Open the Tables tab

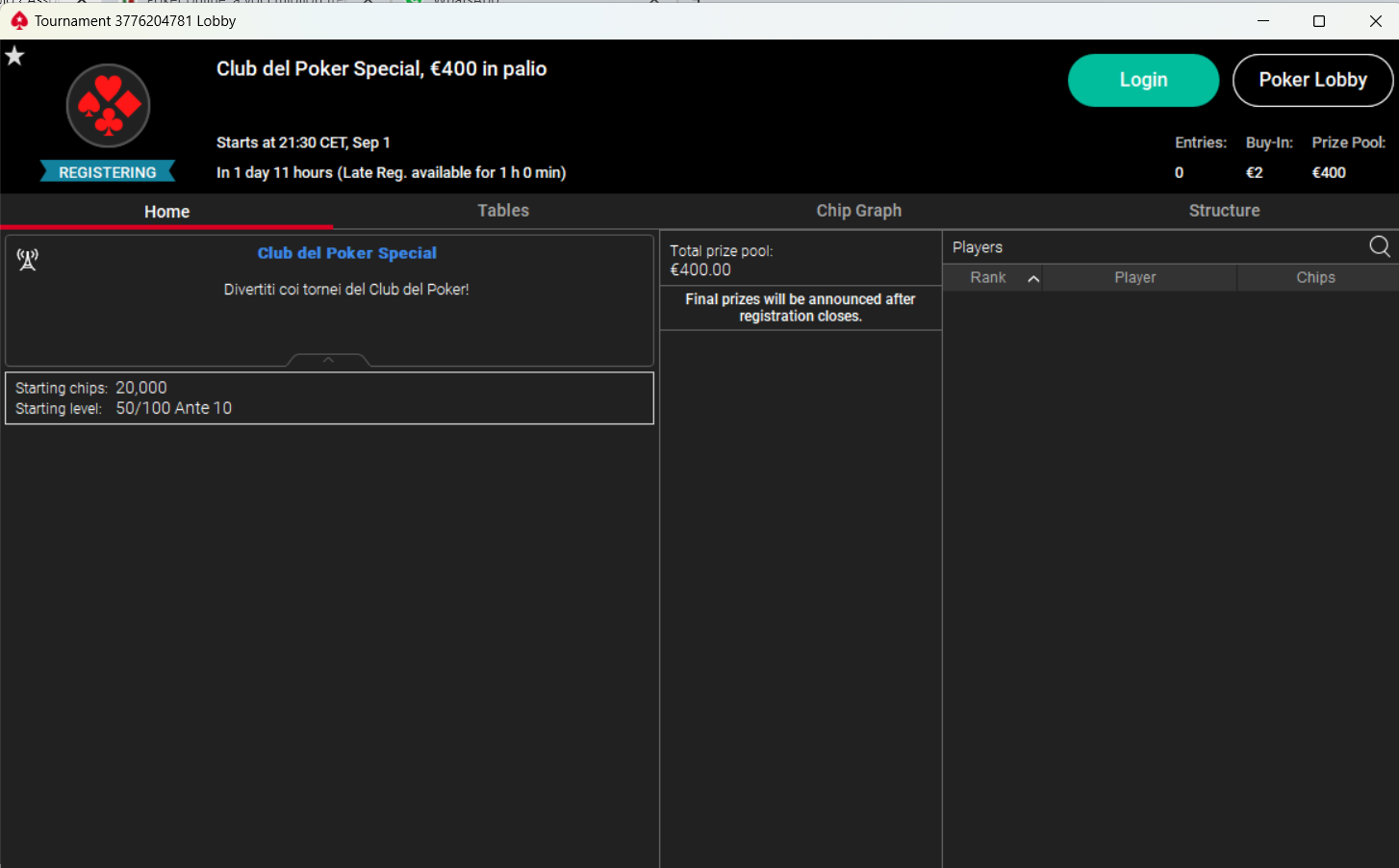(503, 211)
